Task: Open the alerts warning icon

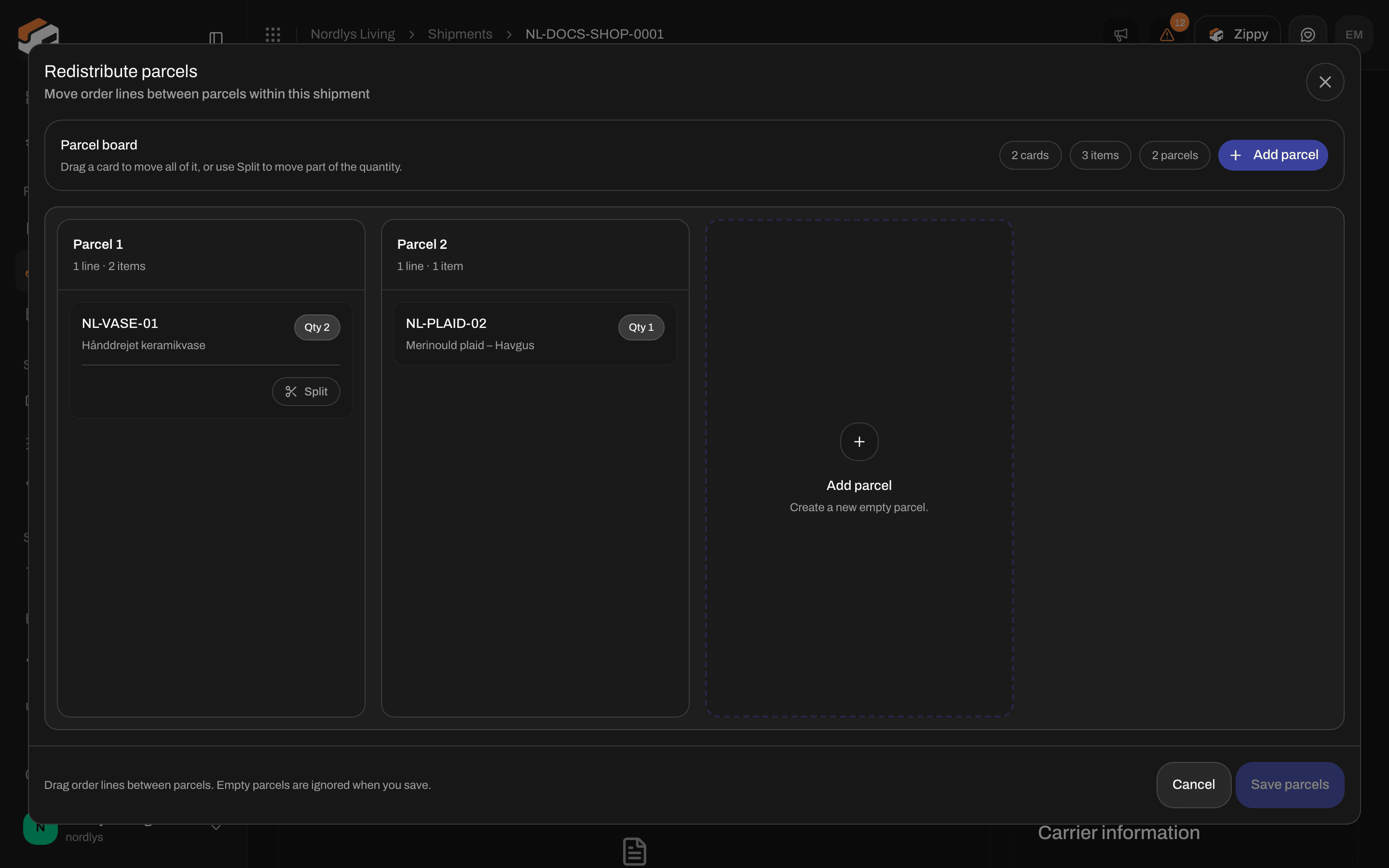Action: pyautogui.click(x=1167, y=34)
